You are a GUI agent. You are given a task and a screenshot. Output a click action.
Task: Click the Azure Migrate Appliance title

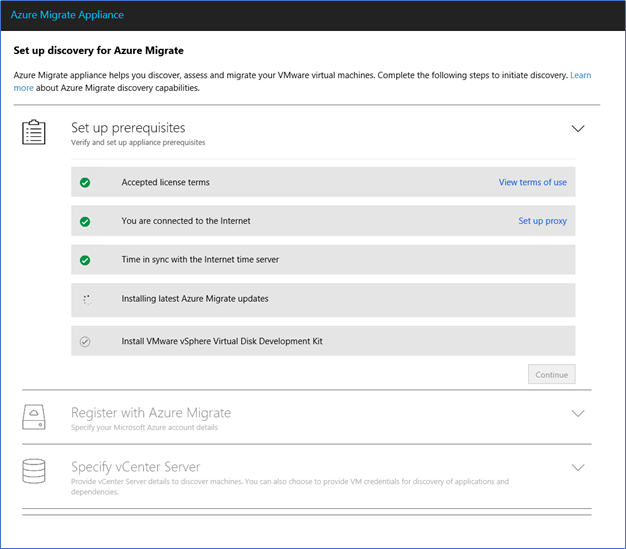67,15
